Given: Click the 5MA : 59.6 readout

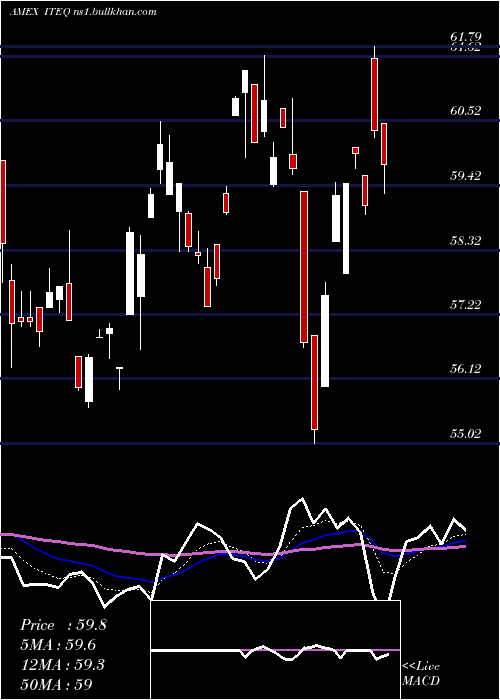Looking at the screenshot, I should click(58, 645).
